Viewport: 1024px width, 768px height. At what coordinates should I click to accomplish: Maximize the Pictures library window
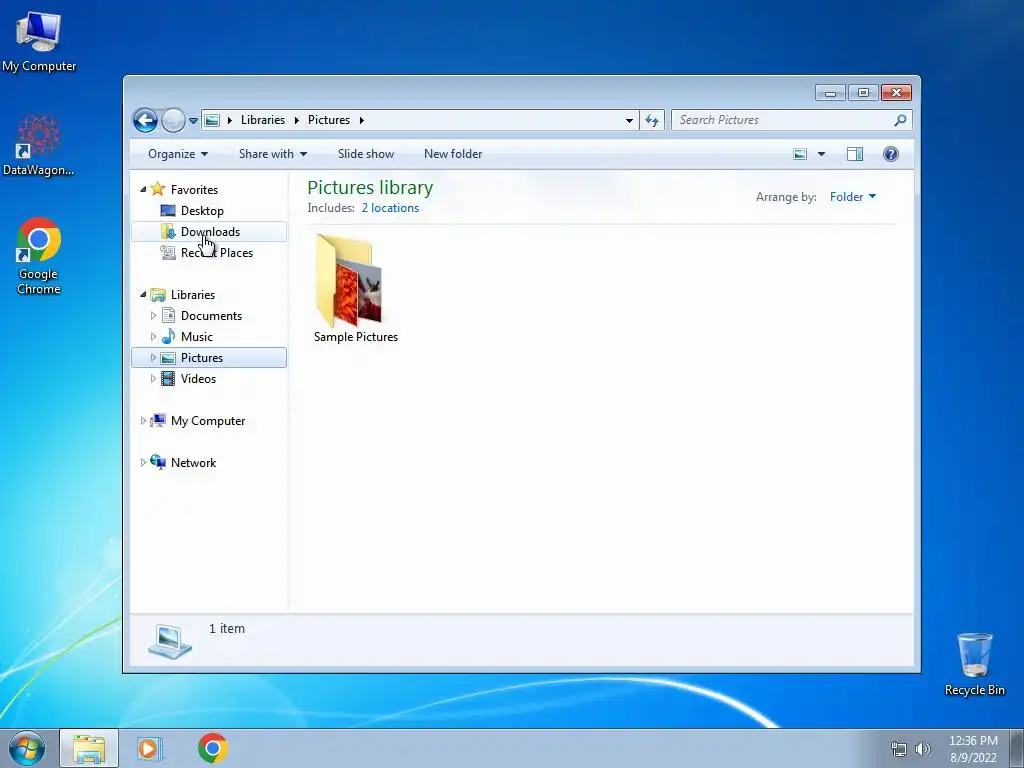pos(863,93)
